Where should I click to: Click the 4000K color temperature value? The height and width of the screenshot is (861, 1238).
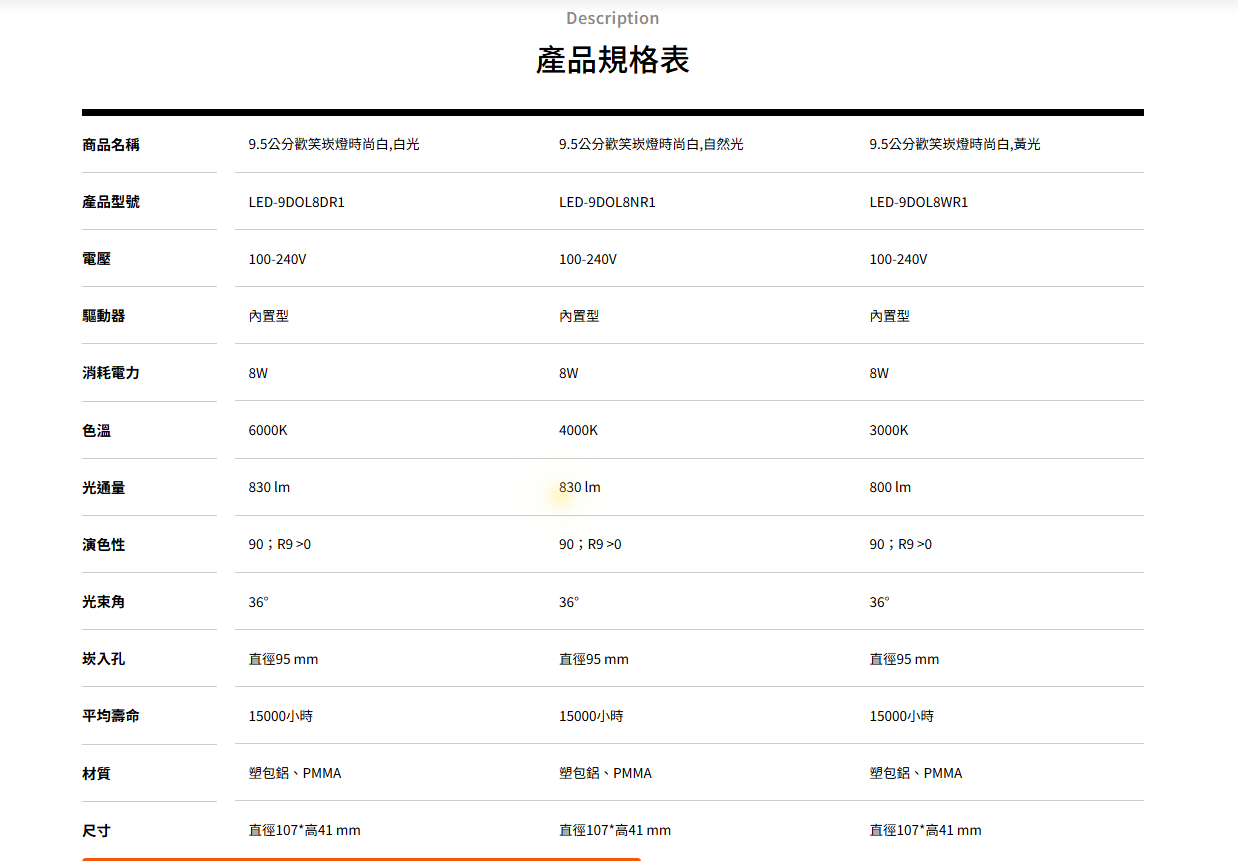pyautogui.click(x=578, y=430)
